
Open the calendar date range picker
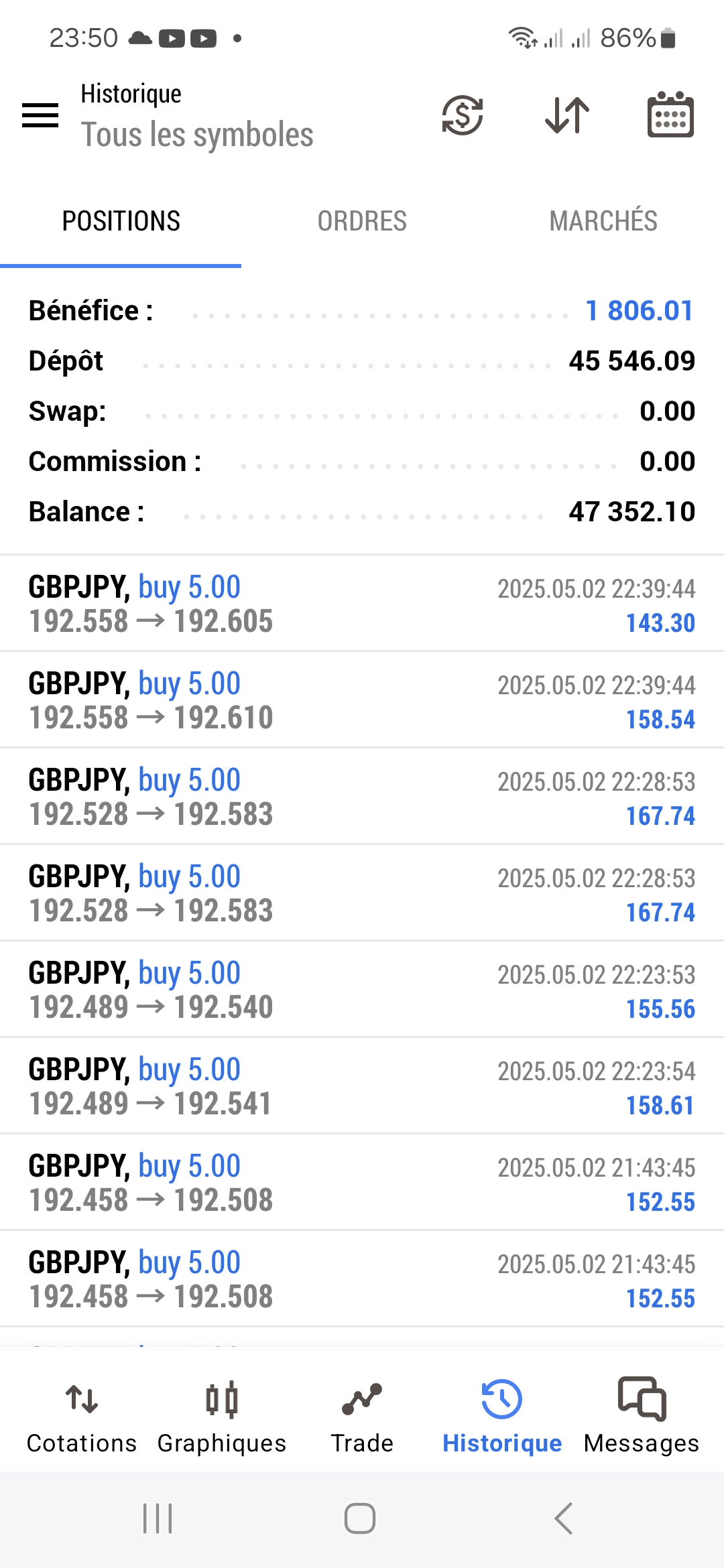[670, 115]
